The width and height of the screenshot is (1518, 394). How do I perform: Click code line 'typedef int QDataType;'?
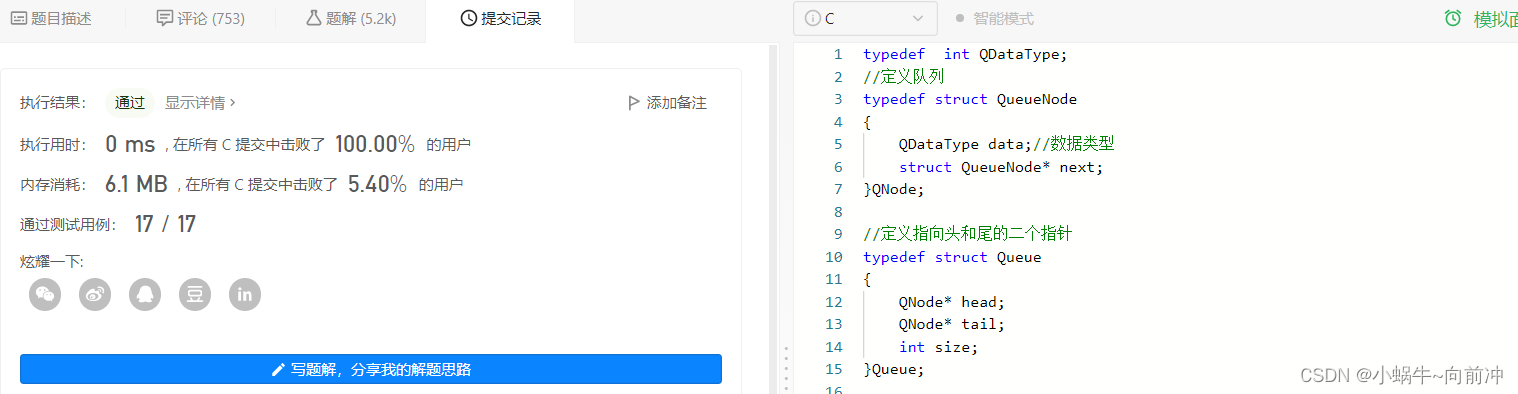pyautogui.click(x=965, y=54)
